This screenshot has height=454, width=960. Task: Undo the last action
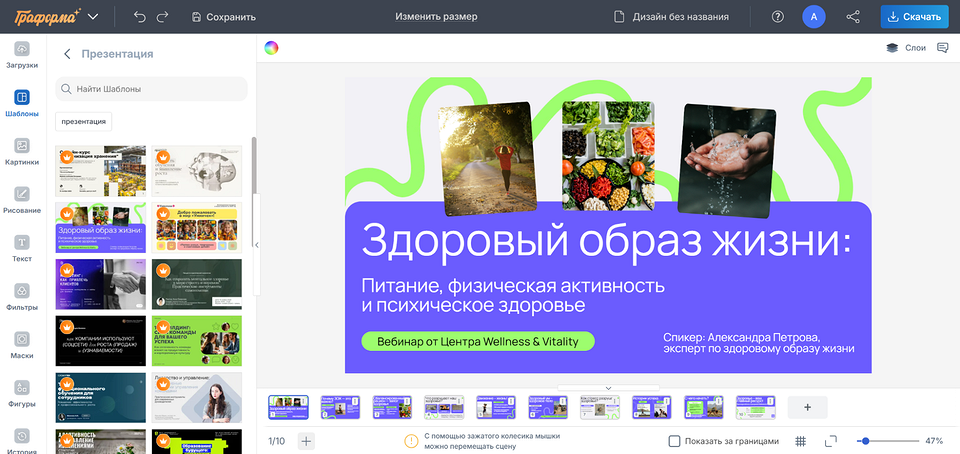pos(140,17)
